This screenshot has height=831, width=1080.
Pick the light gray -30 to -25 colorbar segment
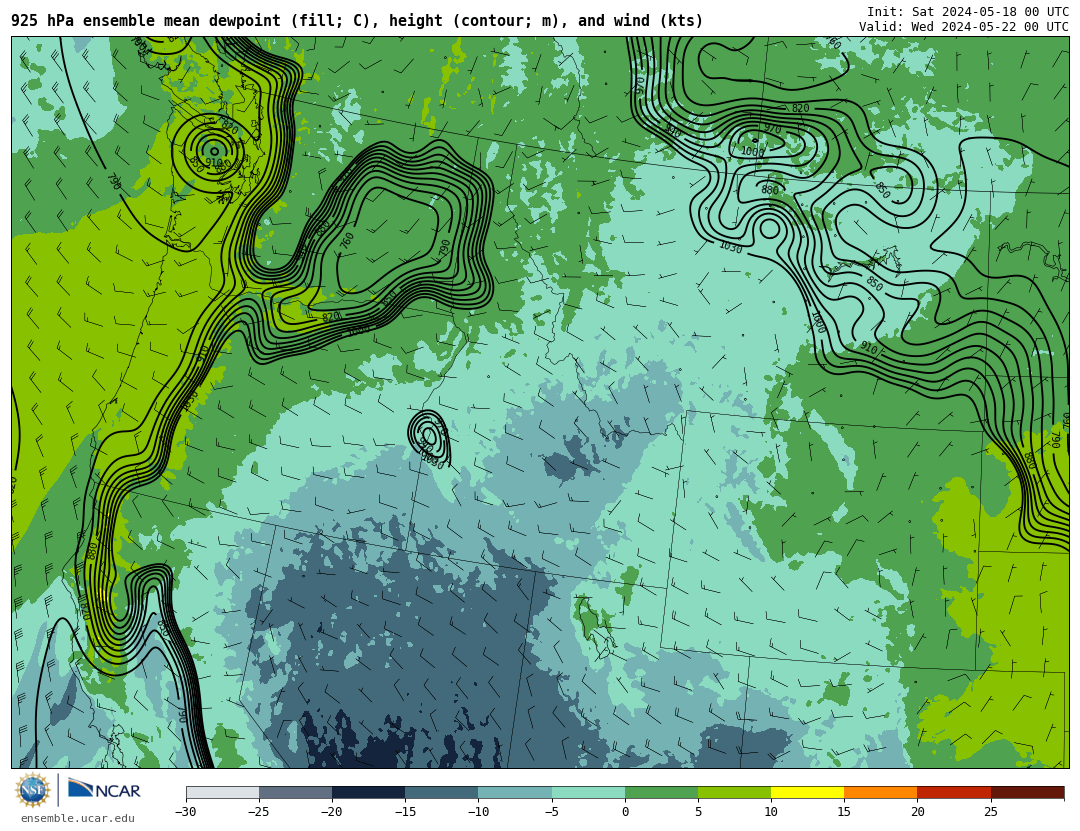(222, 792)
